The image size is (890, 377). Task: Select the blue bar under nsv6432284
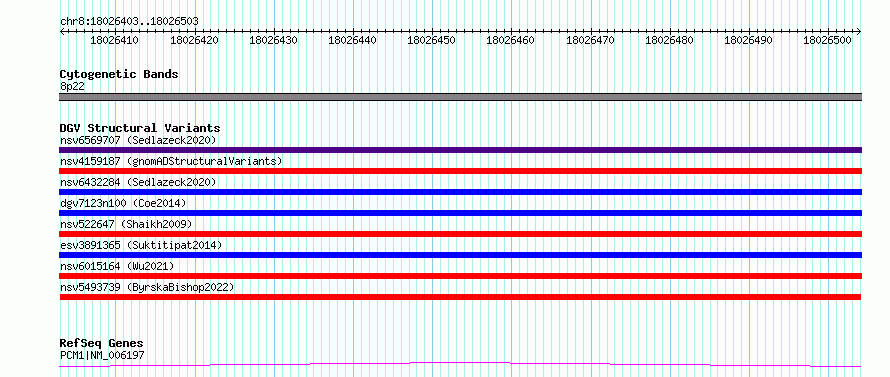pyautogui.click(x=460, y=192)
